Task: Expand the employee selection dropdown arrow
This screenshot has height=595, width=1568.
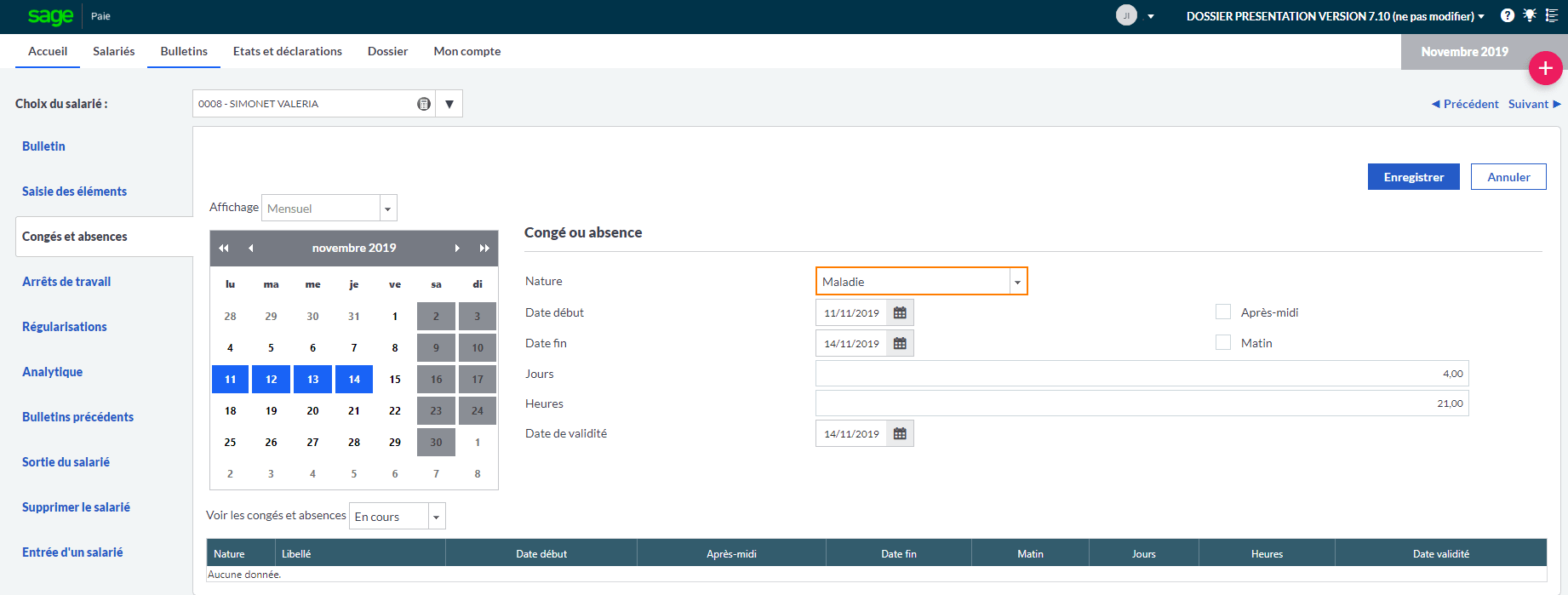Action: 449,104
